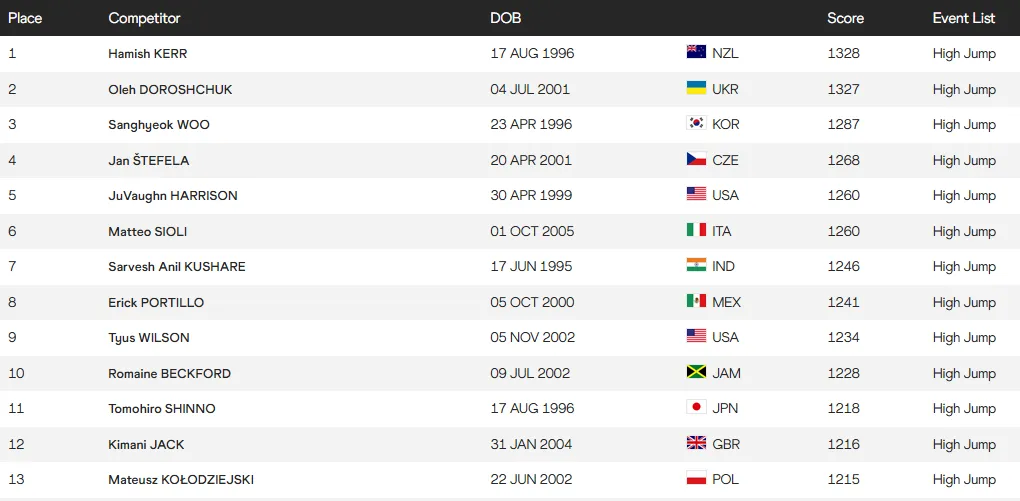This screenshot has width=1020, height=501.
Task: Click the Poland flag icon
Action: (x=696, y=478)
